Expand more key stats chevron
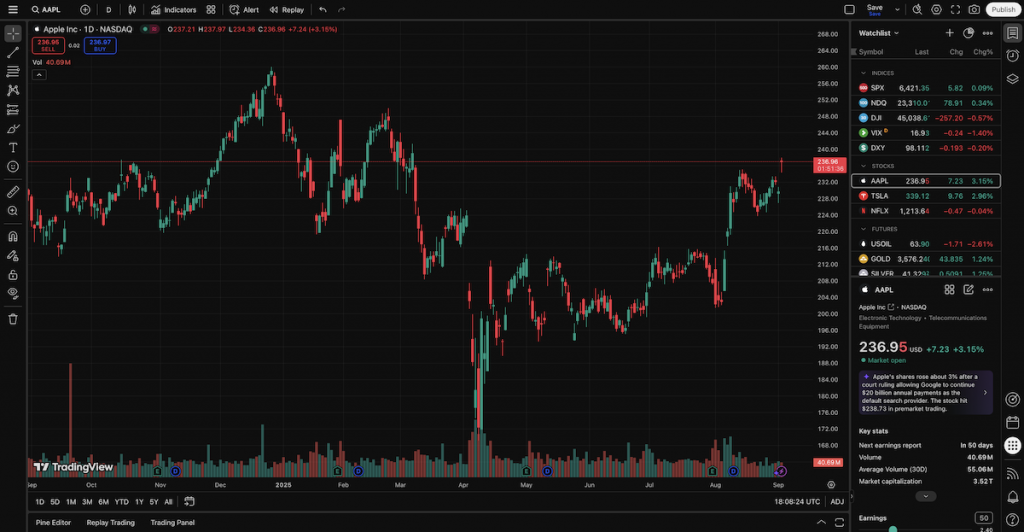Viewport: 1024px width, 532px height. pyautogui.click(x=925, y=496)
